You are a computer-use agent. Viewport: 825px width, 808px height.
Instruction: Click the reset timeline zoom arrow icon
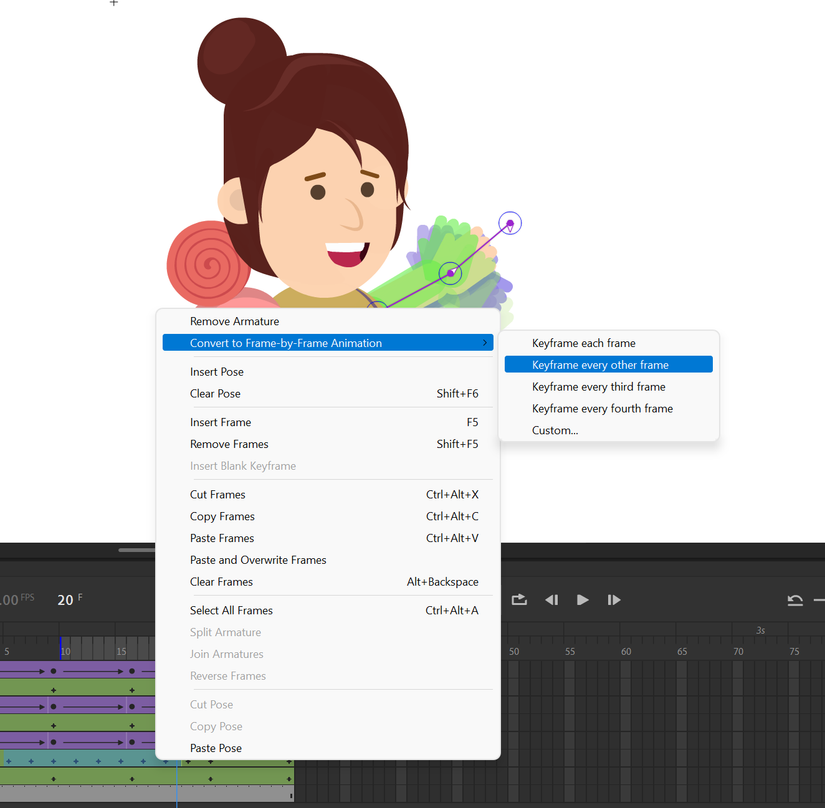pyautogui.click(x=795, y=599)
